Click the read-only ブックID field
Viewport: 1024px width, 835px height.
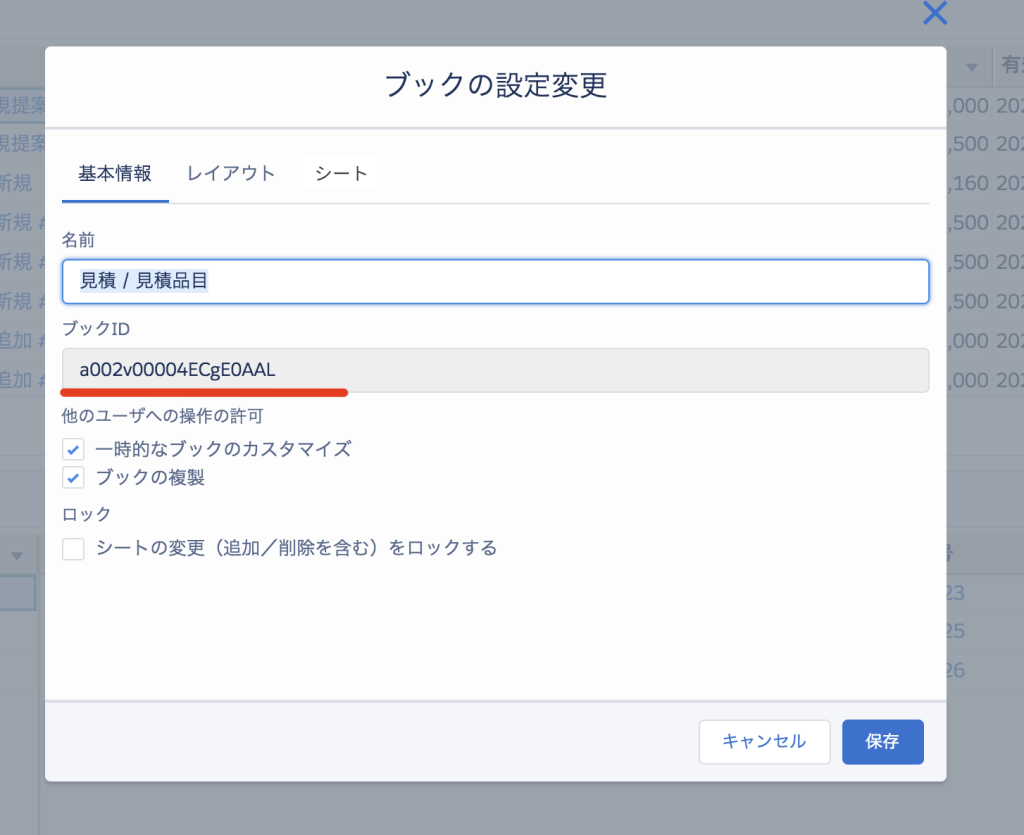tap(495, 370)
